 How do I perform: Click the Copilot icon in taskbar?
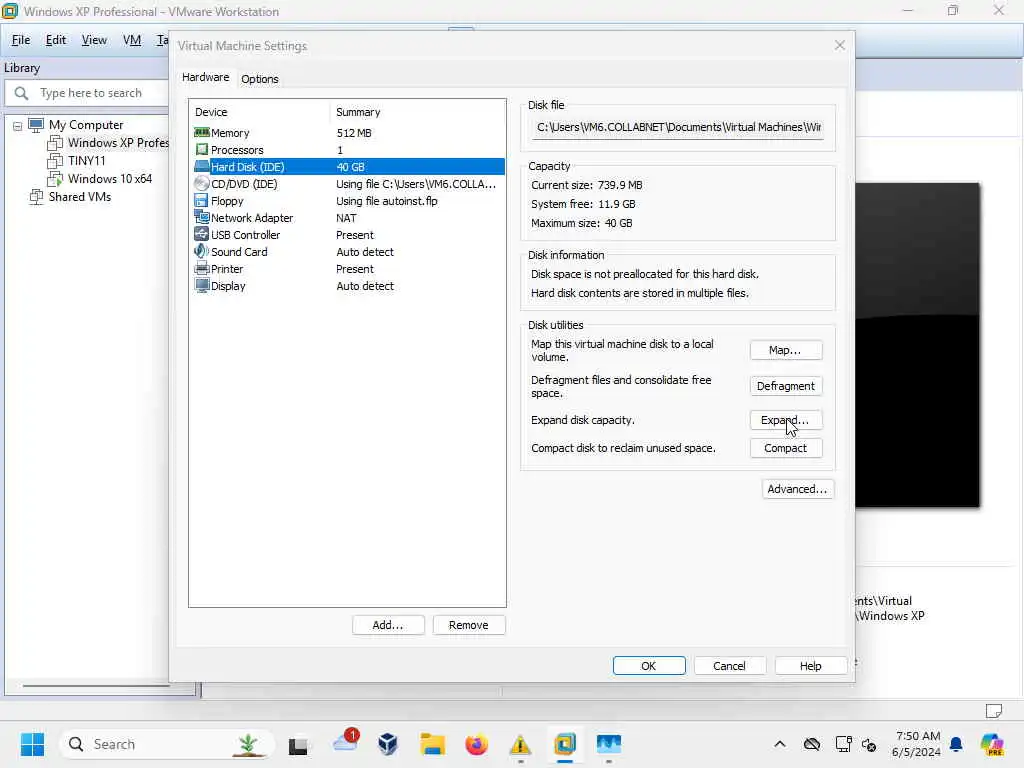[x=992, y=744]
